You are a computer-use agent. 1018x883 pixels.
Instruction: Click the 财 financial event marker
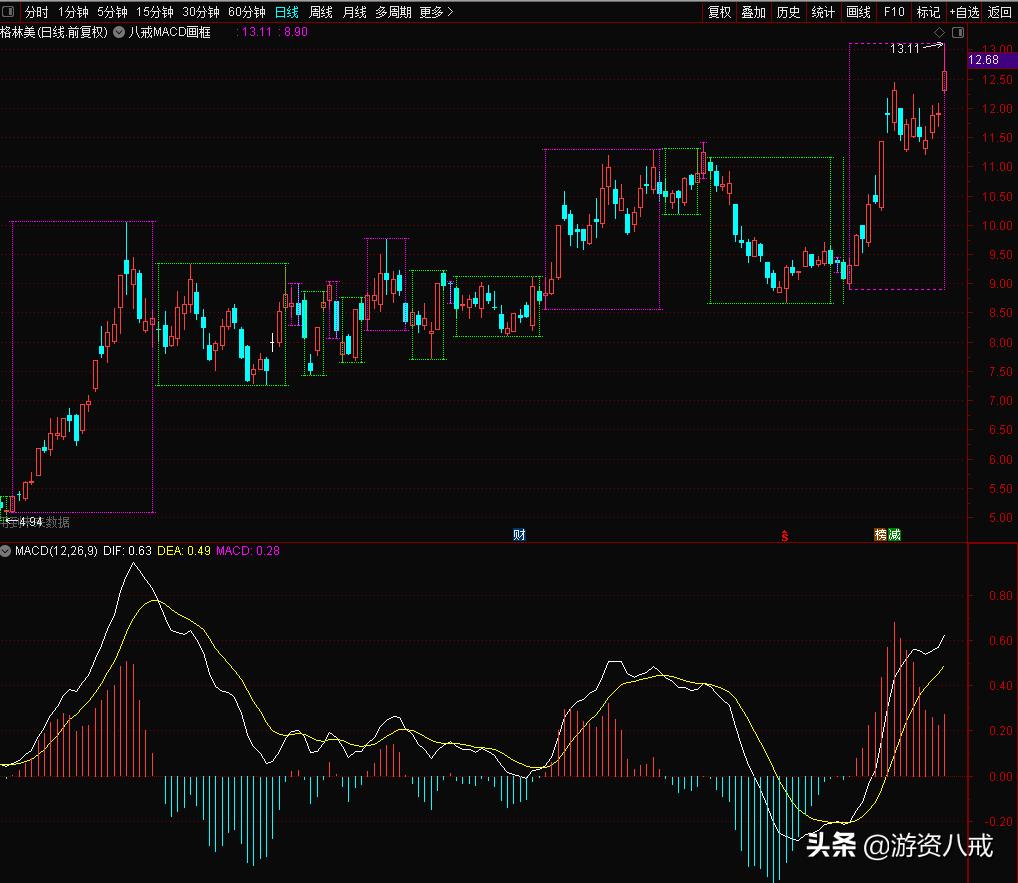coord(518,535)
